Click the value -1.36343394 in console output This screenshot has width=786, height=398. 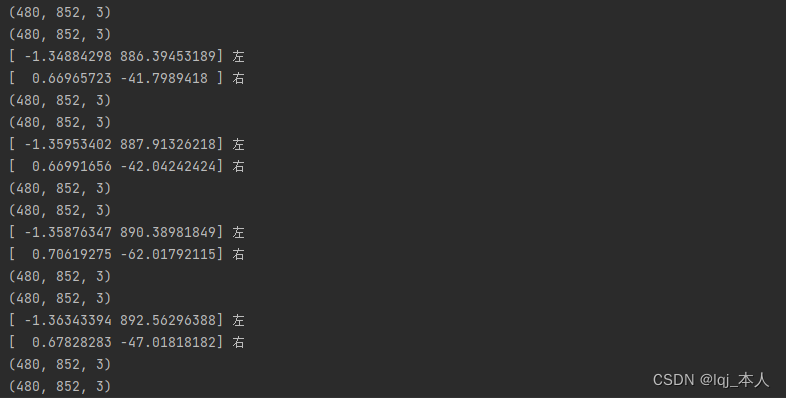(x=68, y=320)
